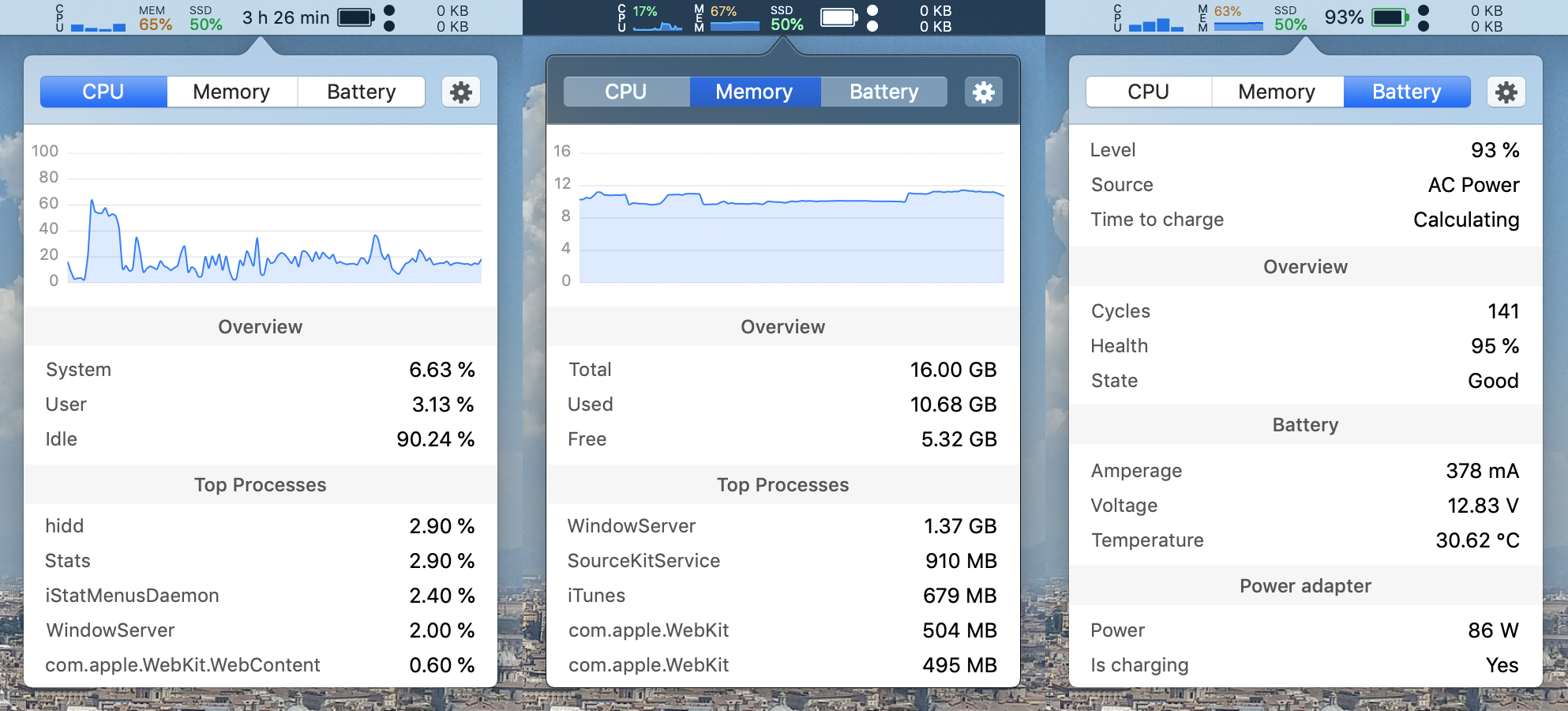
Task: Click the battery icon beside 93%
Action: [1390, 17]
